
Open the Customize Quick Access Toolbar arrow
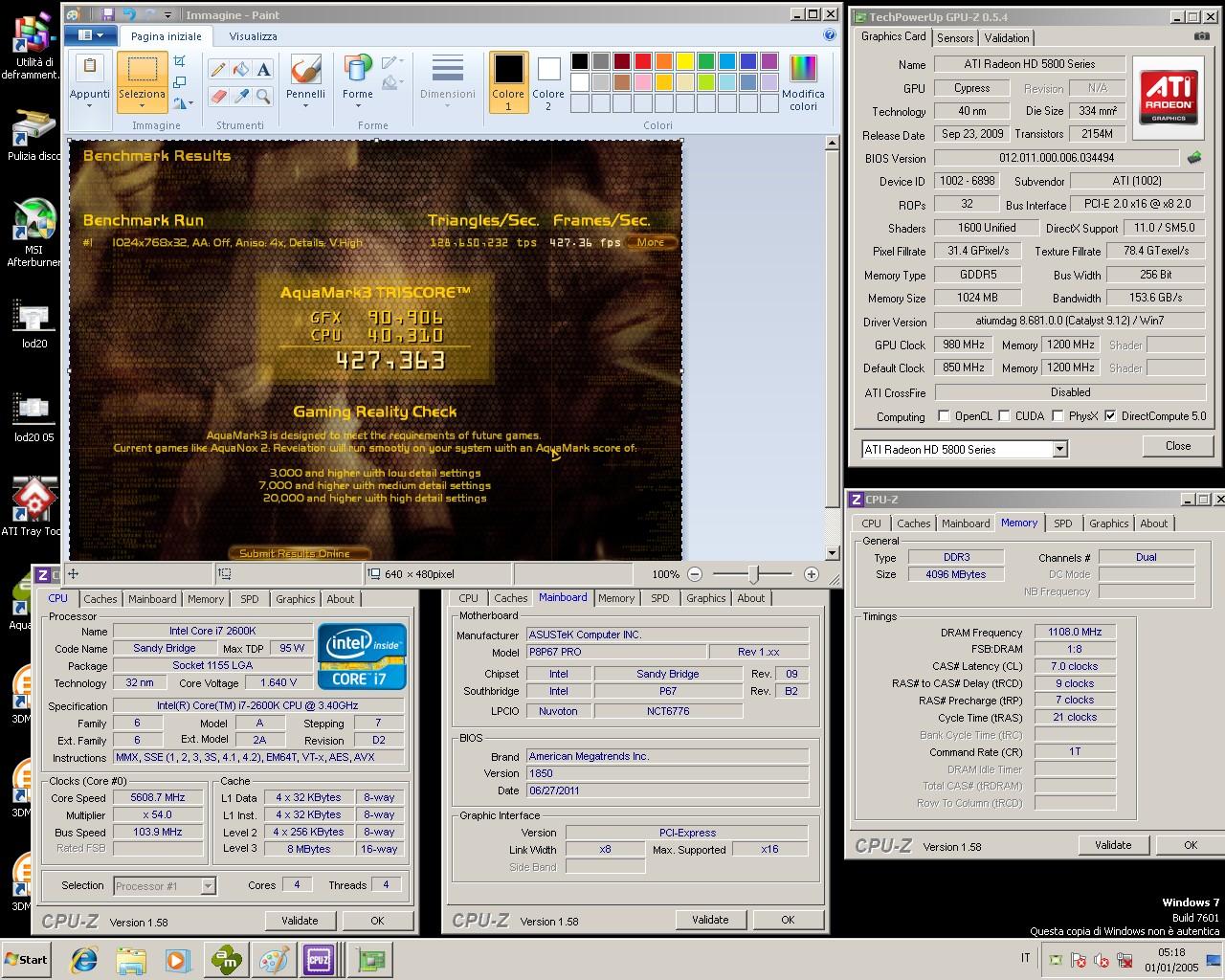(x=168, y=14)
